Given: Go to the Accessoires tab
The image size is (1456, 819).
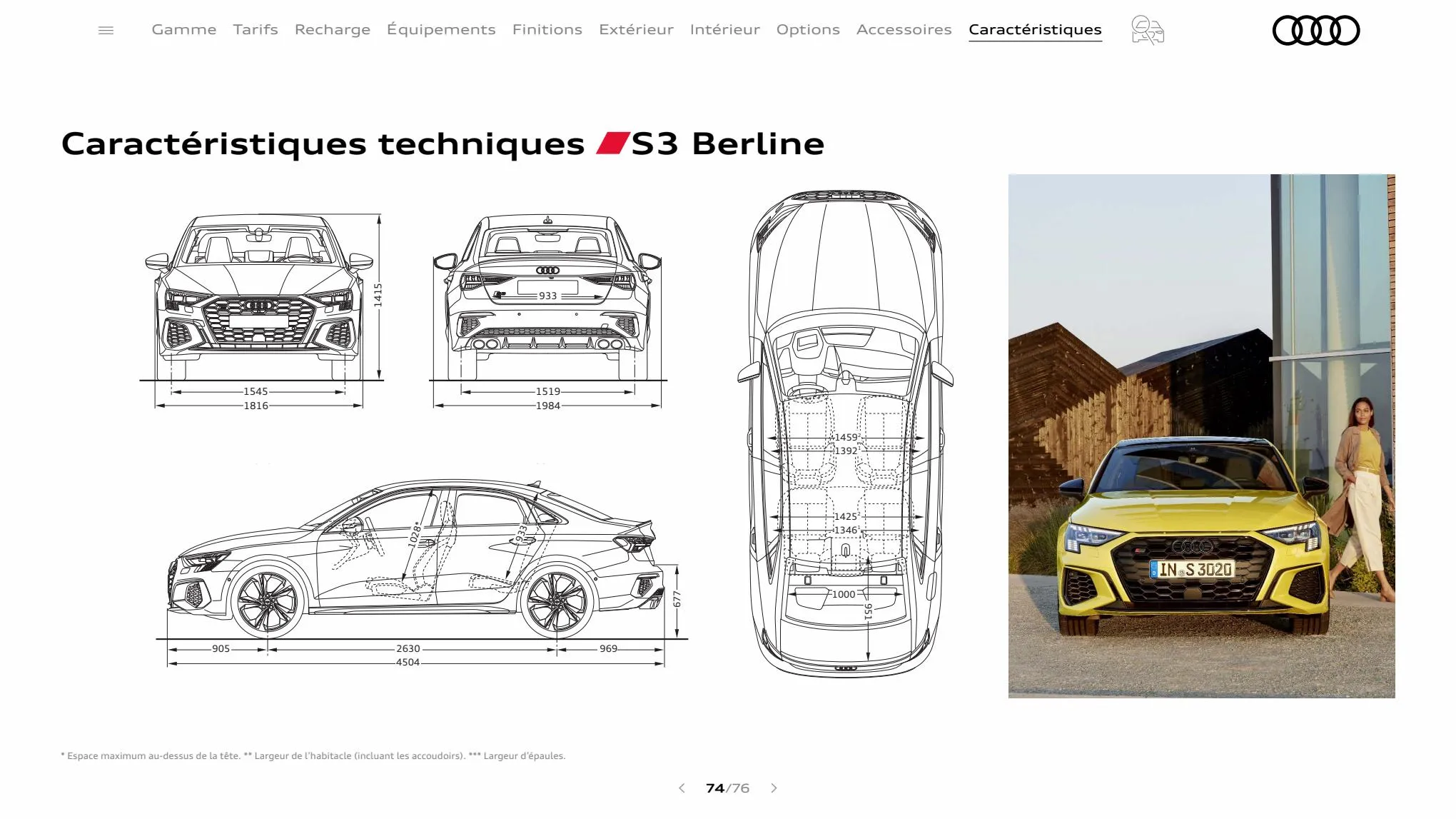Looking at the screenshot, I should coord(904,30).
